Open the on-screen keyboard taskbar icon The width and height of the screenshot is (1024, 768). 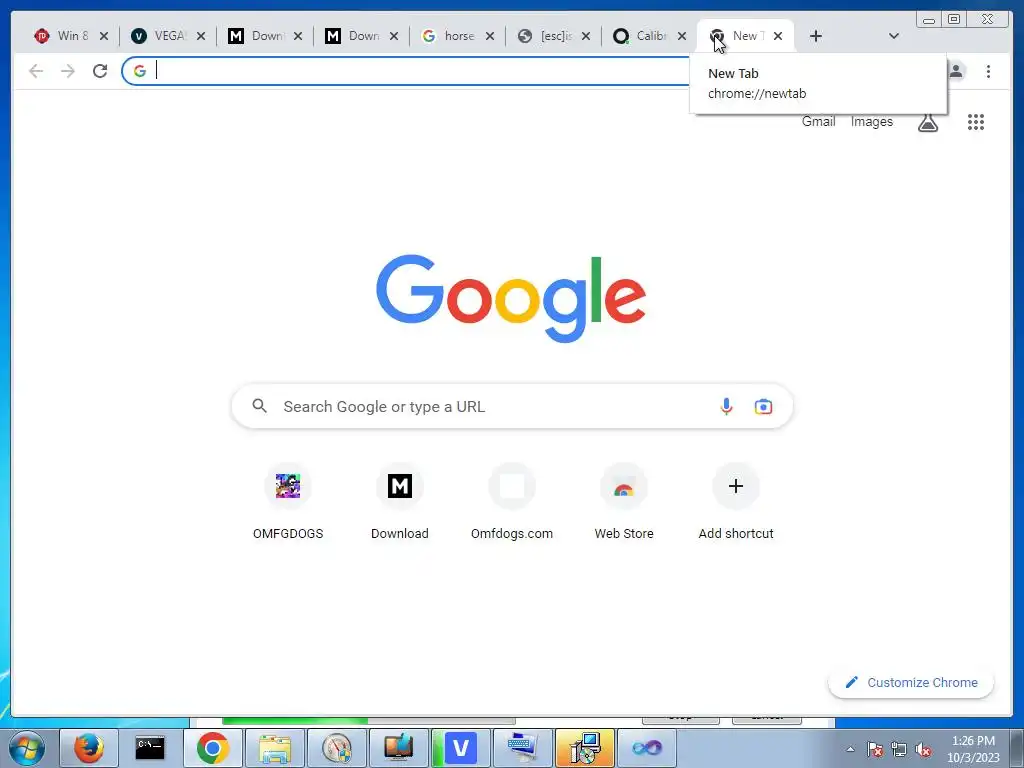click(x=522, y=748)
